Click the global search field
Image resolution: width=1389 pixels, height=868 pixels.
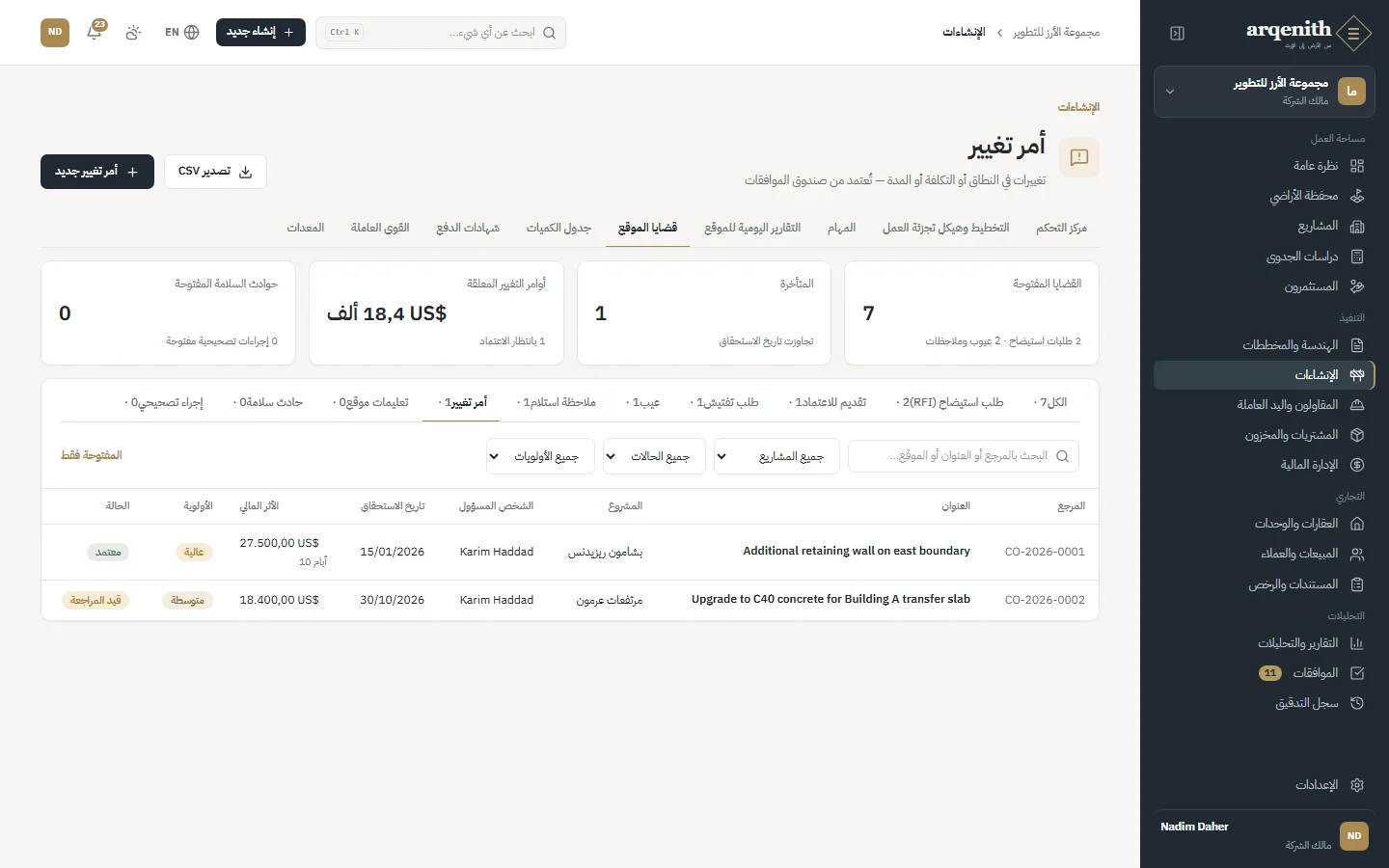point(441,32)
